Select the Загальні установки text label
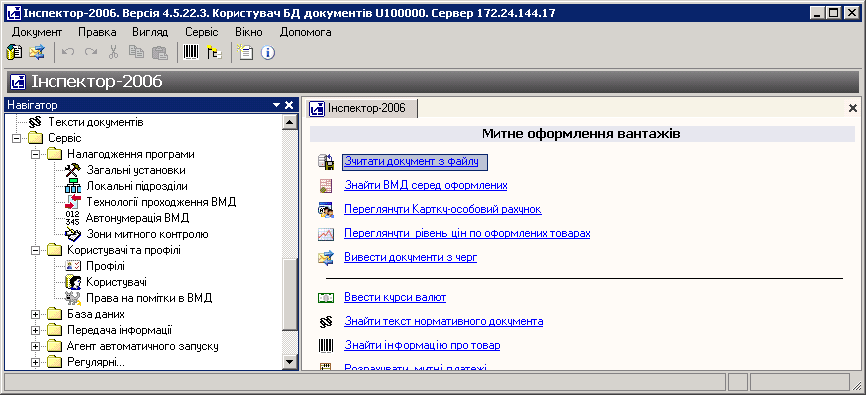The width and height of the screenshot is (866, 395). [136, 170]
